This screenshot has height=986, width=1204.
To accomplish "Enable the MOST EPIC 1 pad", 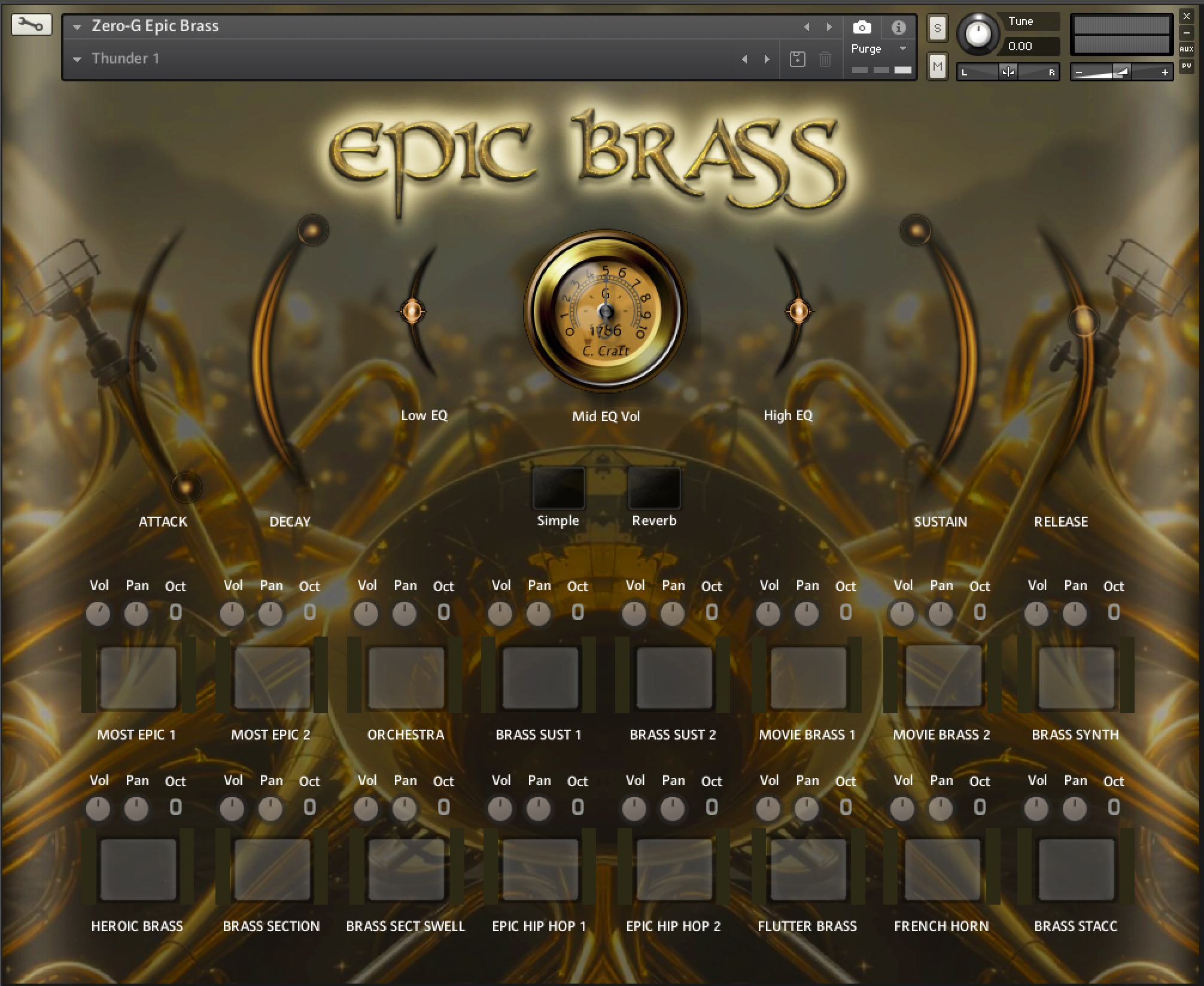I will pyautogui.click(x=138, y=677).
